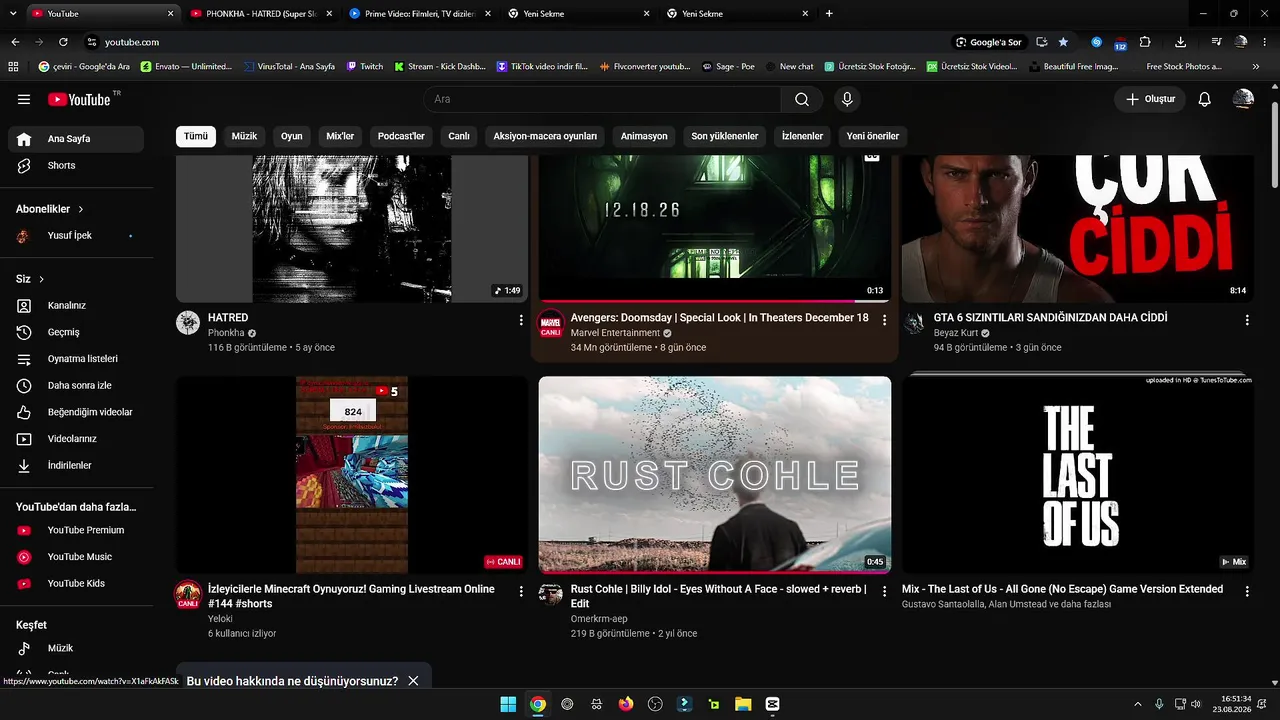The height and width of the screenshot is (720, 1280).
Task: Bookmark this page with star icon
Action: tap(1063, 42)
